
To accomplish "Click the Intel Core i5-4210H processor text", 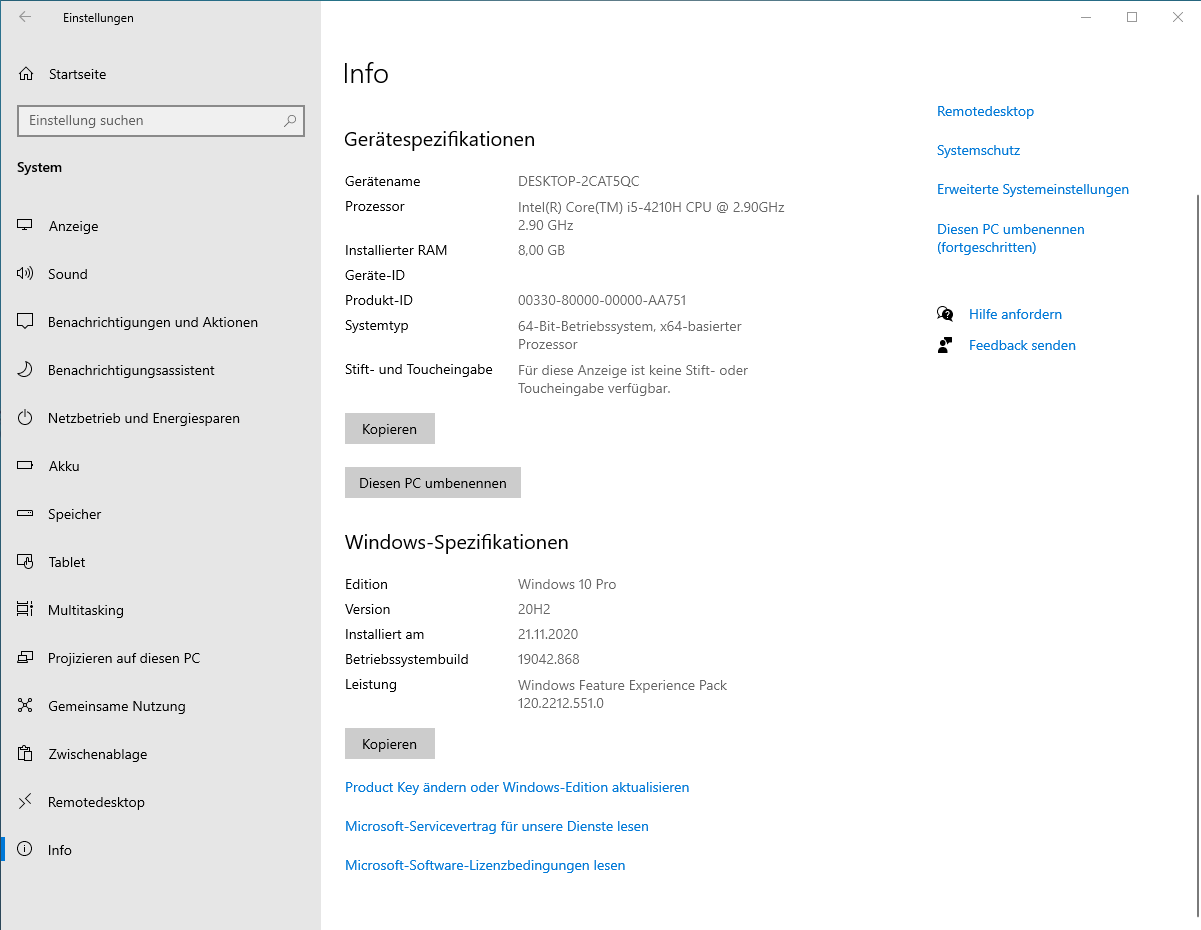I will (651, 216).
